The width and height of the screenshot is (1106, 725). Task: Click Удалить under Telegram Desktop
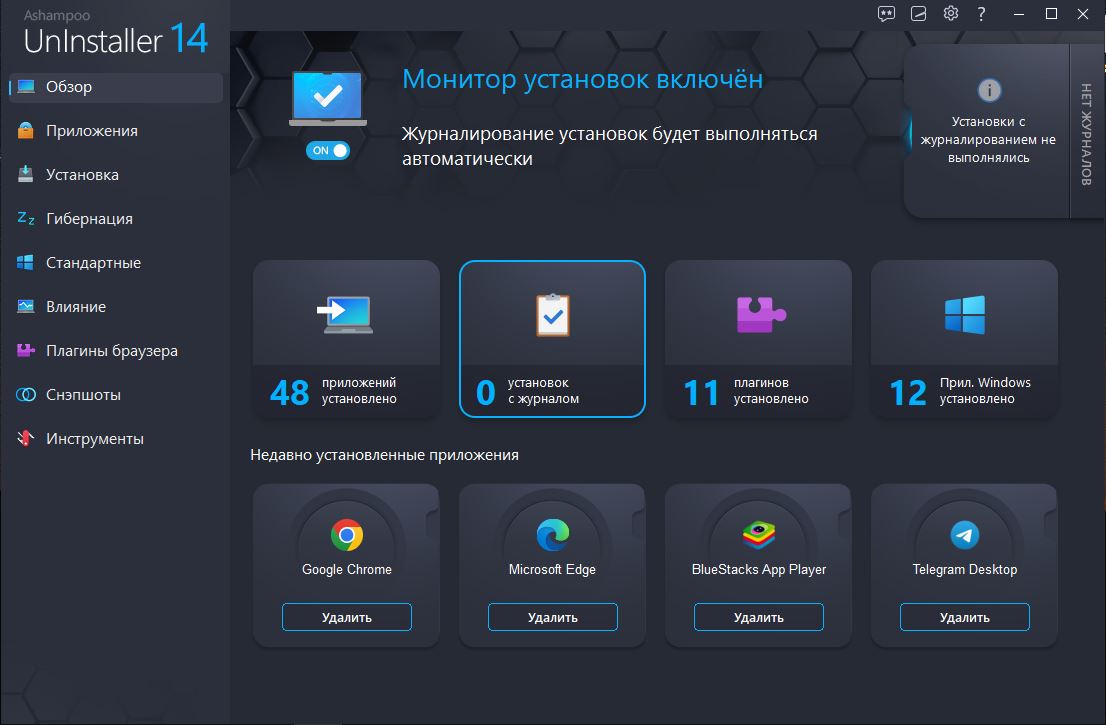point(965,617)
